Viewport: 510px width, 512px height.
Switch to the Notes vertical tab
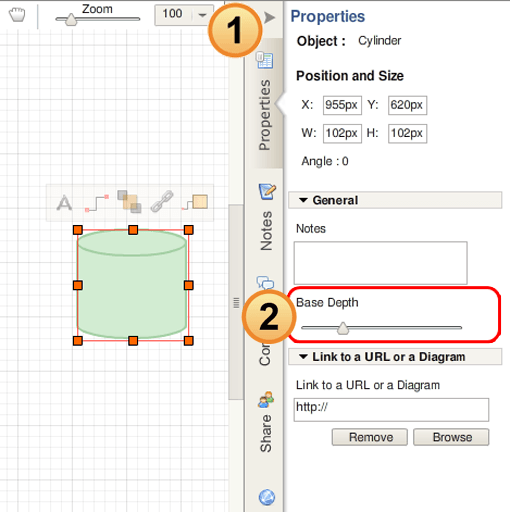tap(266, 231)
